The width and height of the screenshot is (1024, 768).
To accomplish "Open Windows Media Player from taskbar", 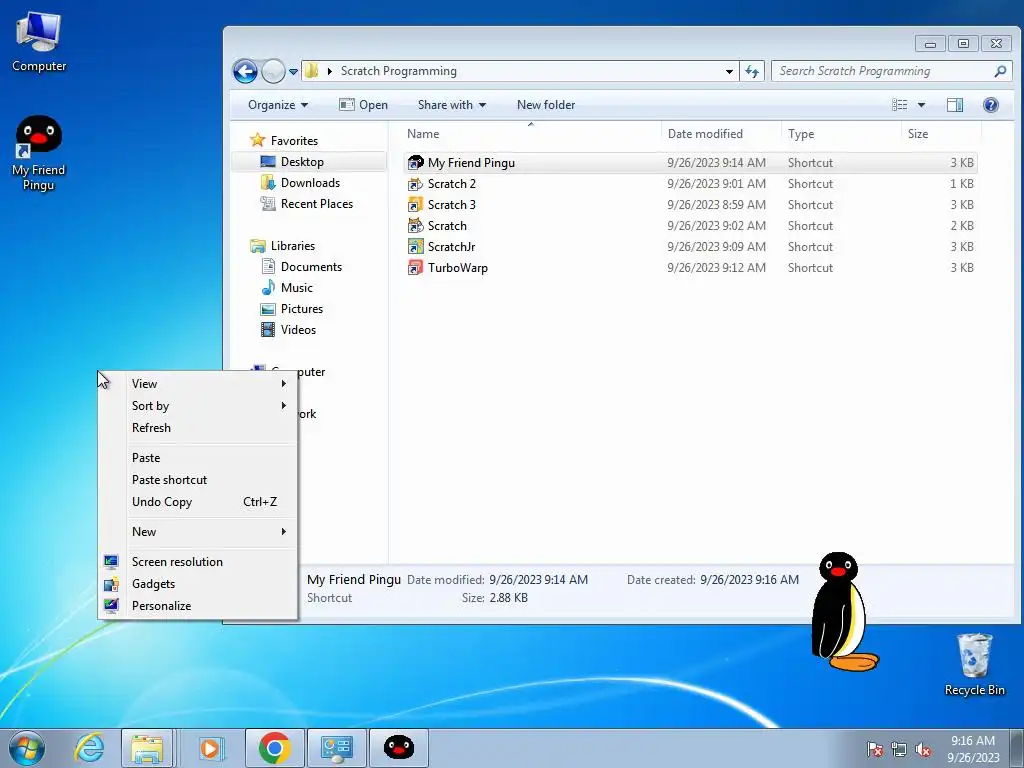I will (x=210, y=748).
